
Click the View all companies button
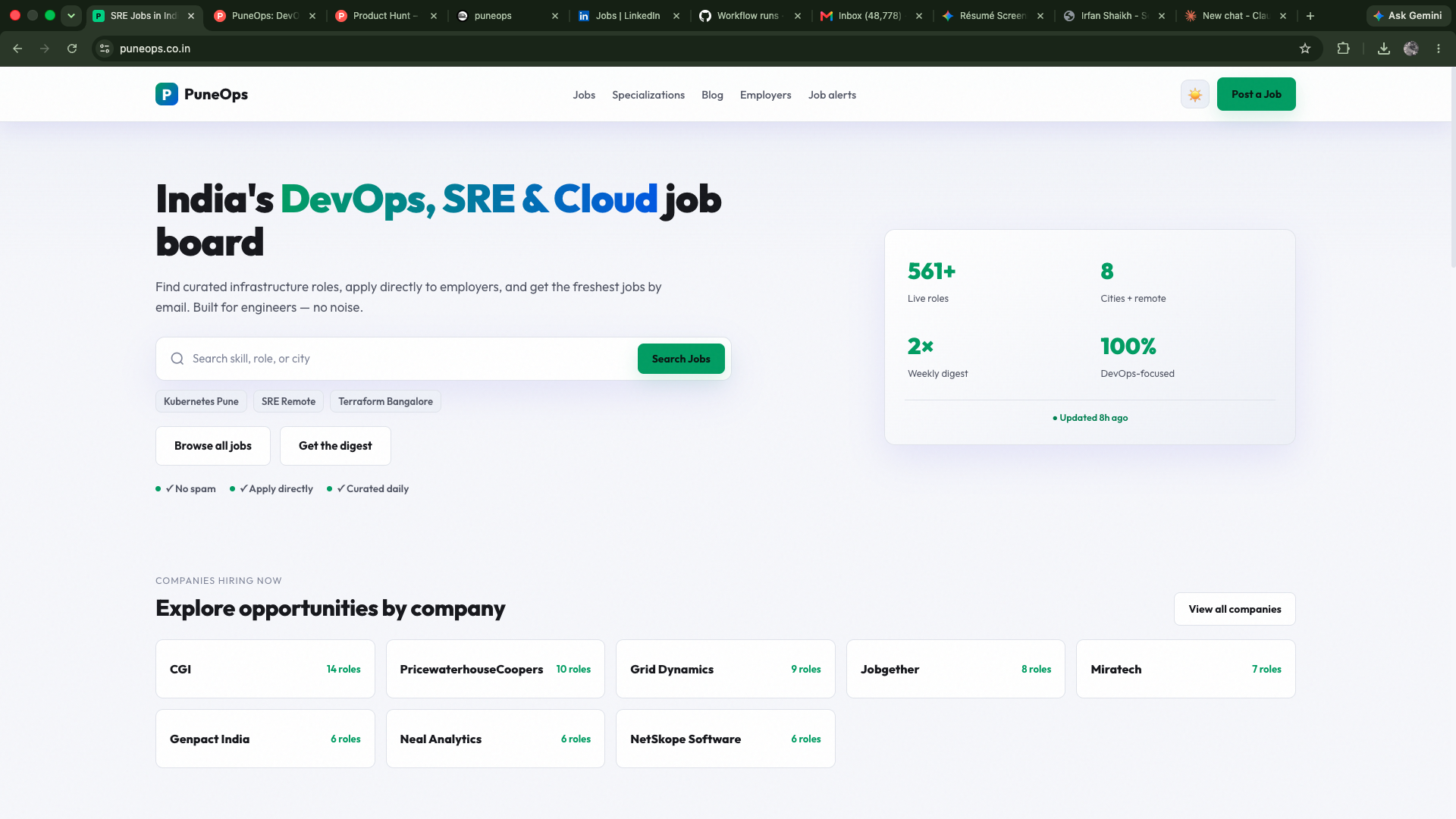click(1235, 609)
